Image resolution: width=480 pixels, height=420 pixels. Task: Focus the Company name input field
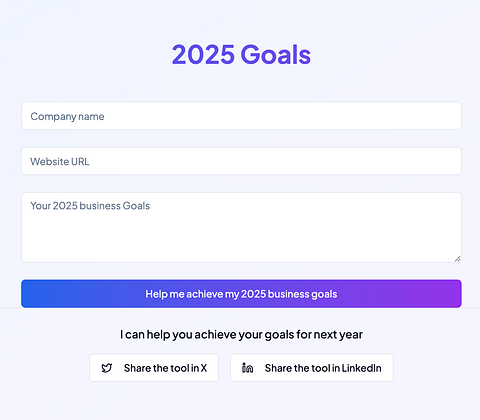pyautogui.click(x=241, y=116)
